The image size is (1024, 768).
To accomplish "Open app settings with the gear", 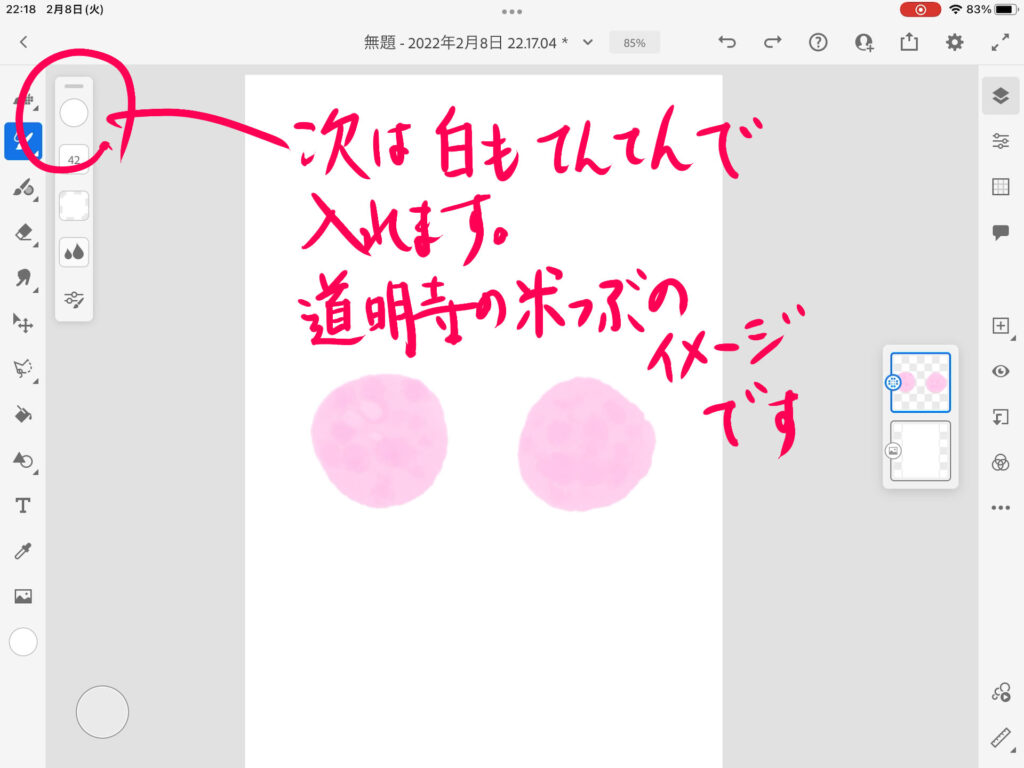I will click(955, 42).
